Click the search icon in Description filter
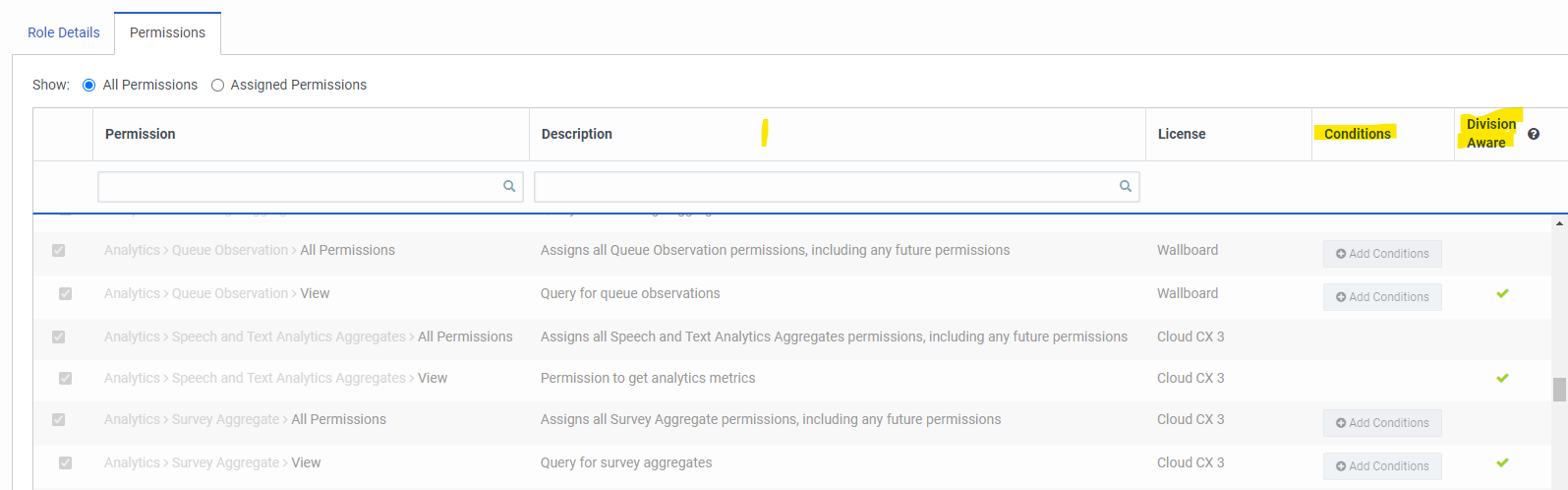 (x=1126, y=186)
